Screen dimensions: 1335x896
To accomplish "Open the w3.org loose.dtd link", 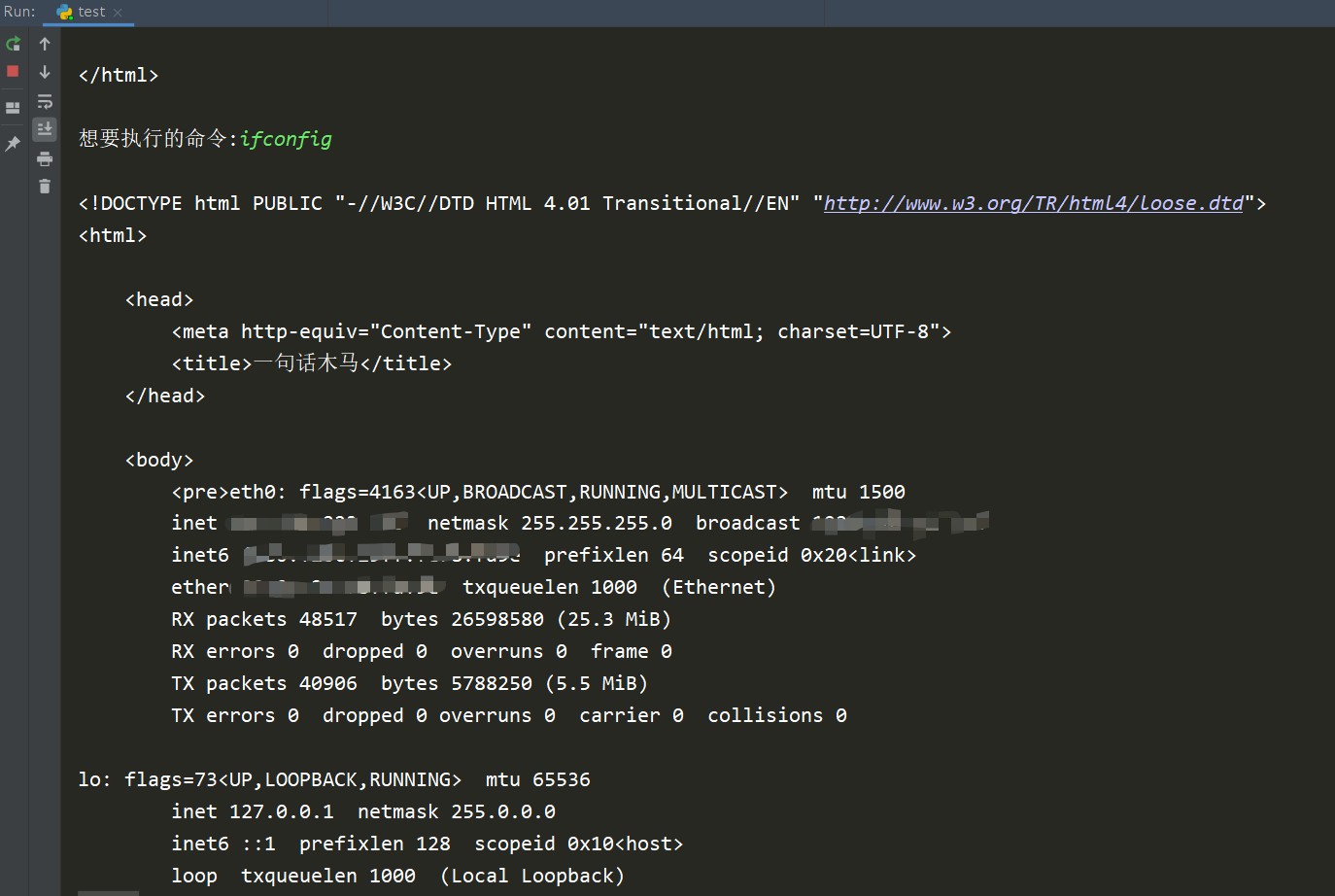I will tap(1033, 203).
